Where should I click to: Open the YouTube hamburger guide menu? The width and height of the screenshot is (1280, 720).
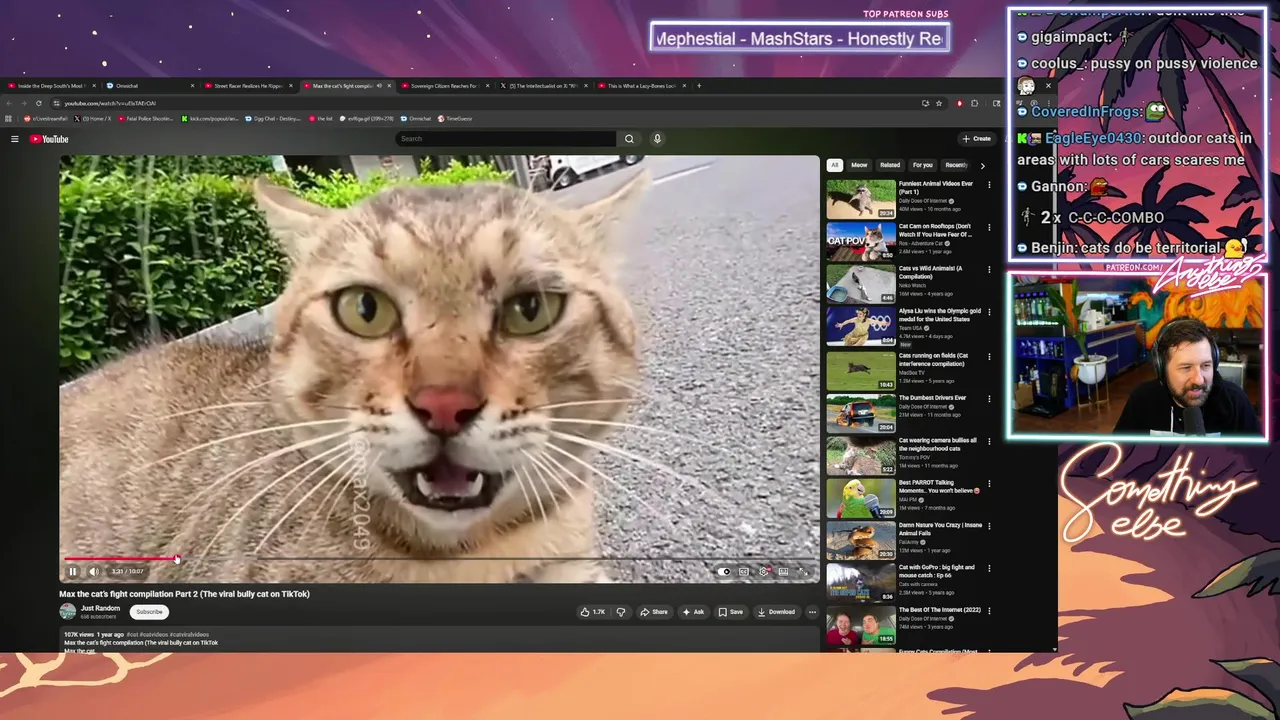pos(15,139)
